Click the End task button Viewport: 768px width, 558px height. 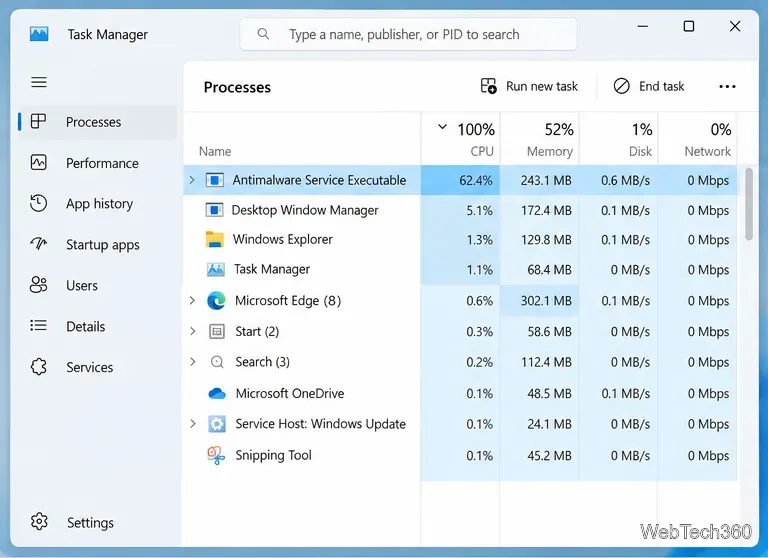(x=648, y=87)
